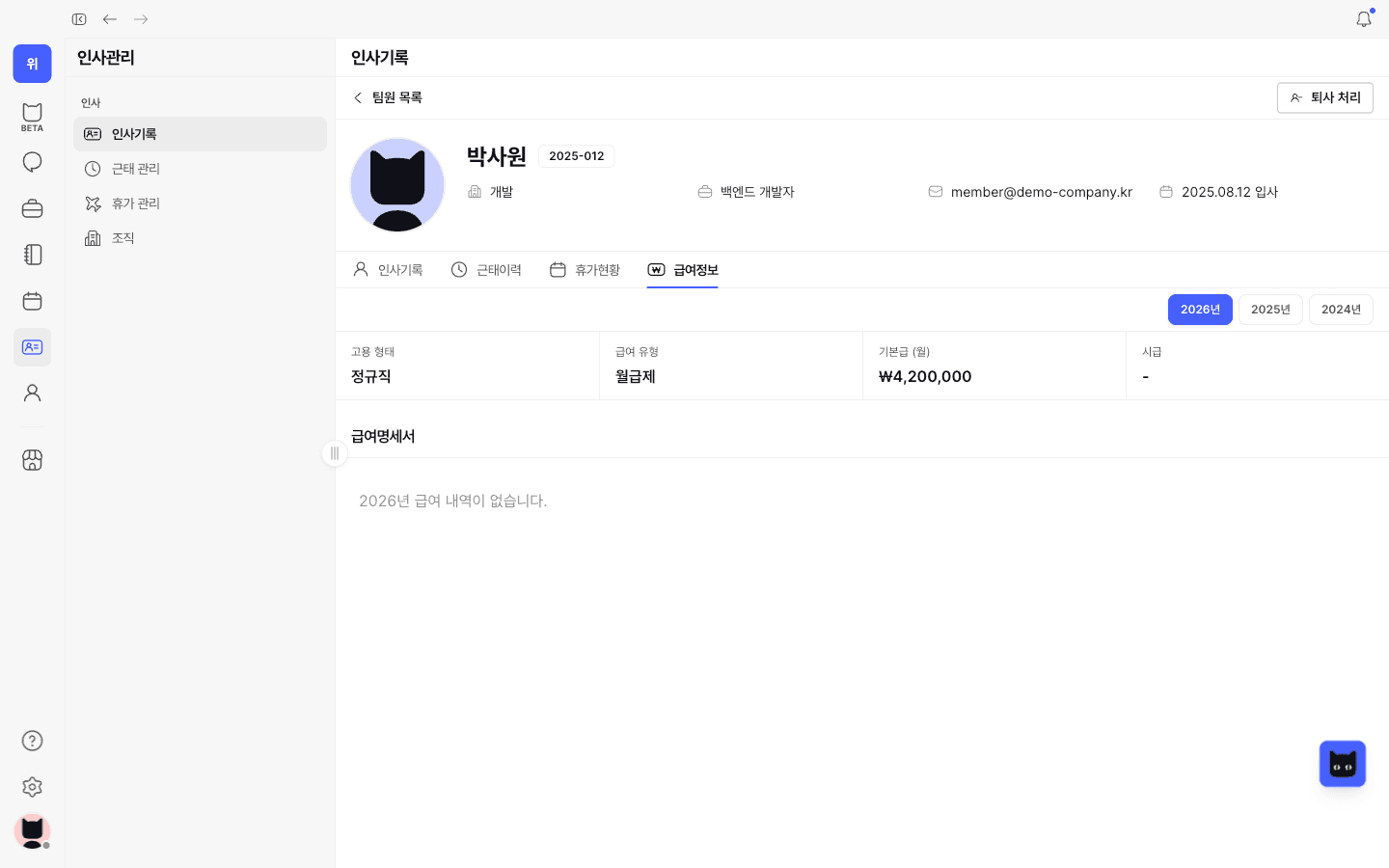Click the 2025.08.12 입사 date
Viewport: 1389px width, 868px height.
click(1230, 192)
